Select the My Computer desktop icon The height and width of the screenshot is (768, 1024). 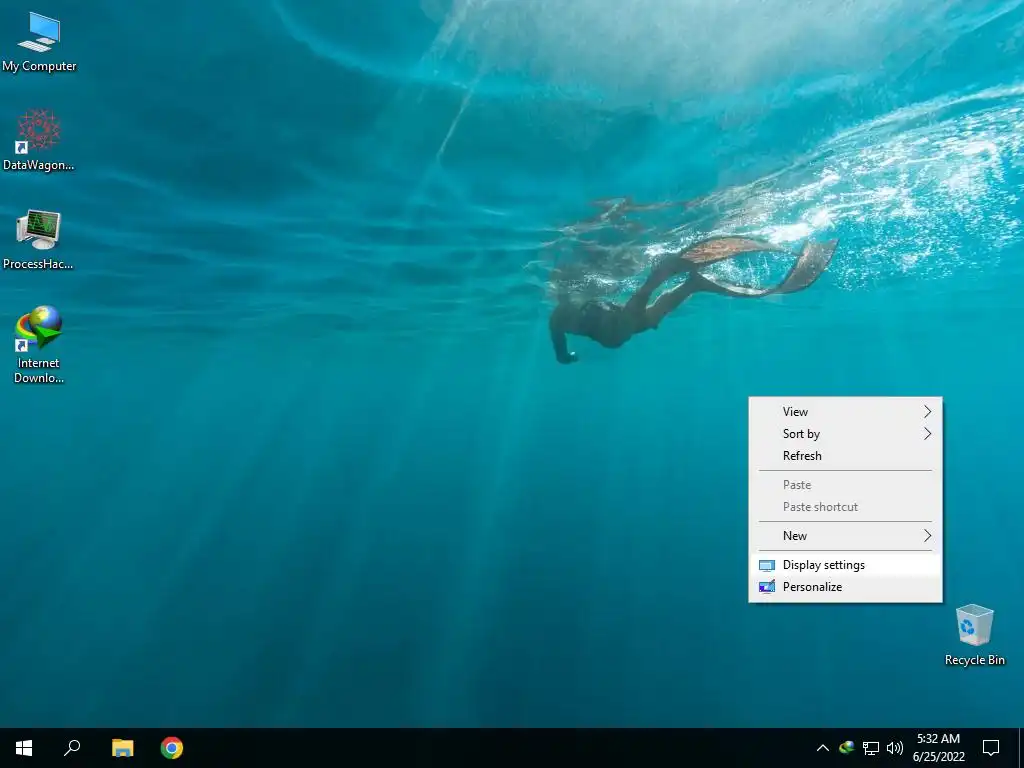pyautogui.click(x=39, y=41)
